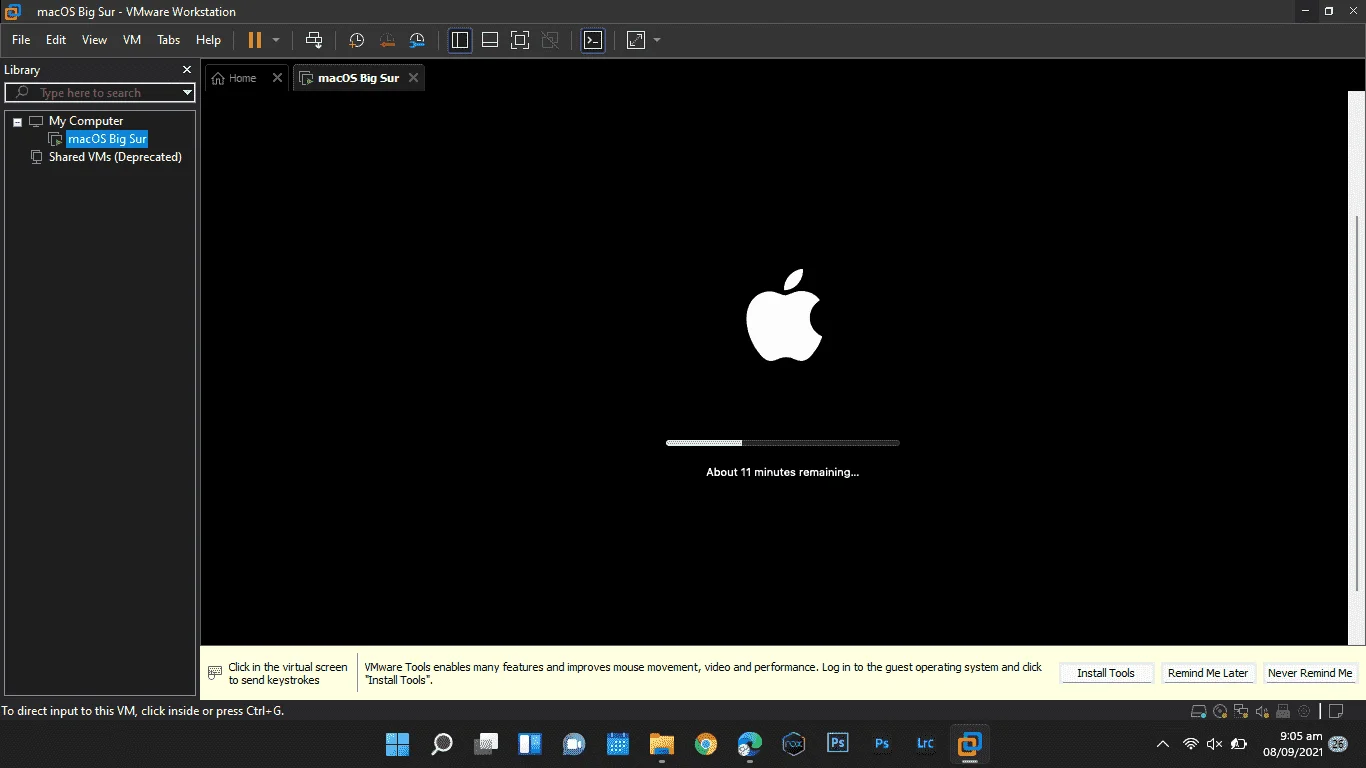This screenshot has width=1366, height=768.
Task: Close the macOS Big Sur tab
Action: (413, 78)
